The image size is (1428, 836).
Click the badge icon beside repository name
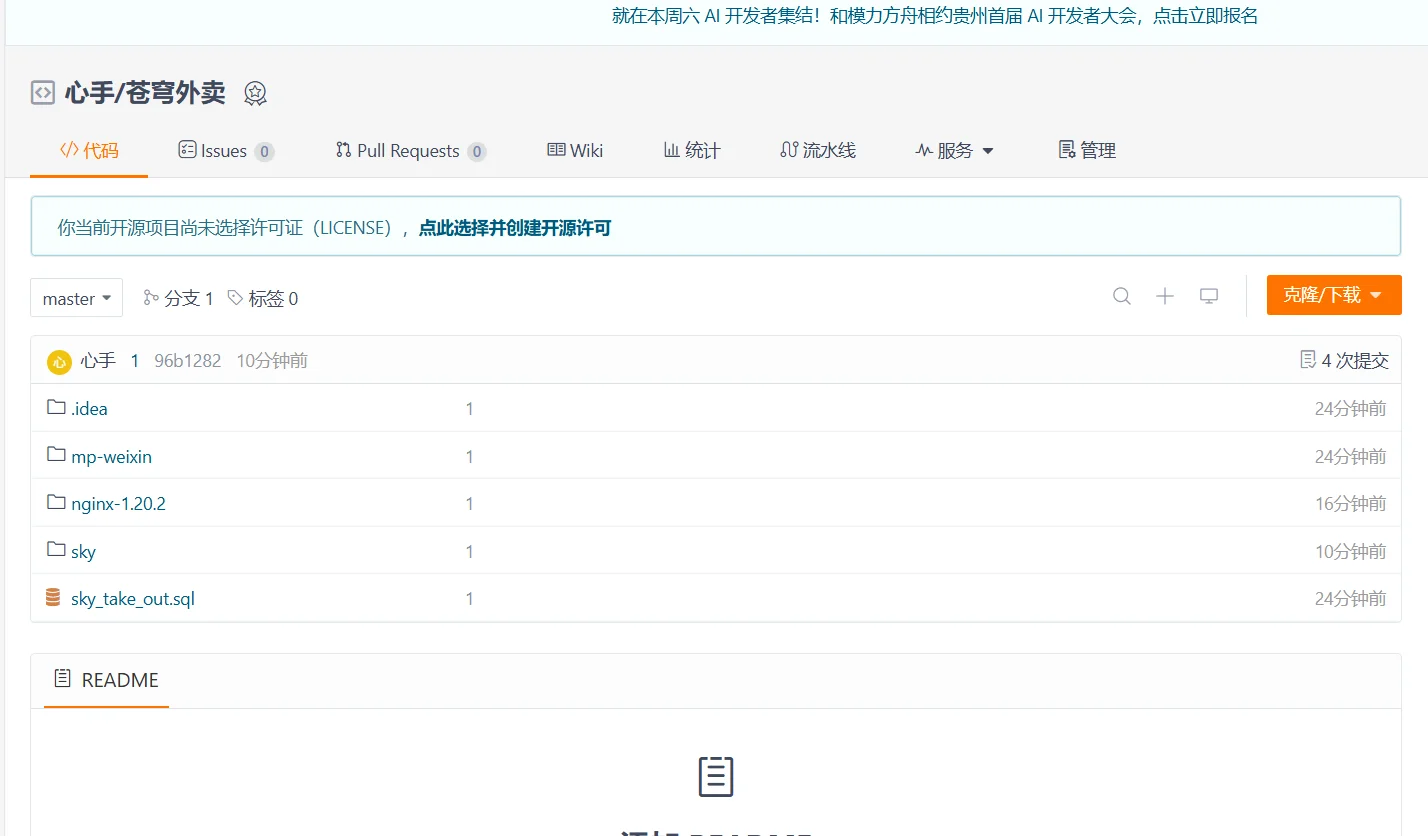click(x=255, y=92)
